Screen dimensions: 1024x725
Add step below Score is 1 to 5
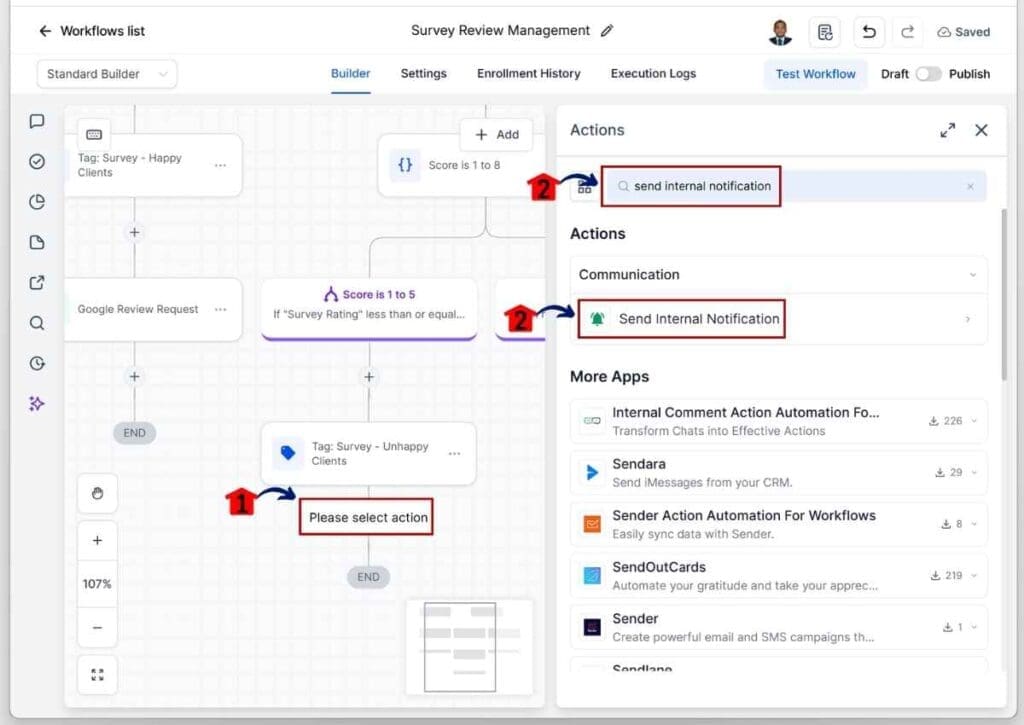(369, 377)
